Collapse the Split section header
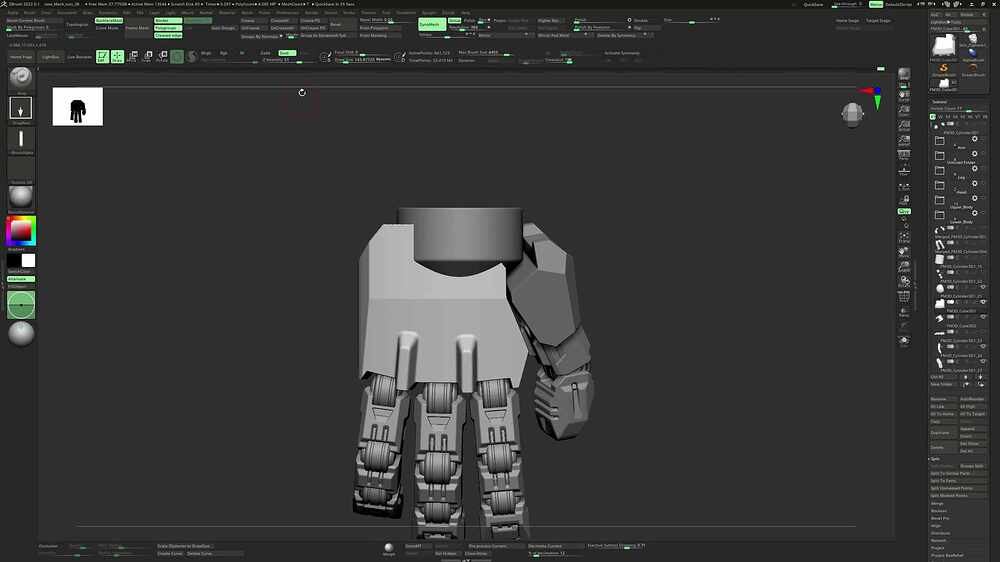This screenshot has width=1000, height=562. coord(935,459)
